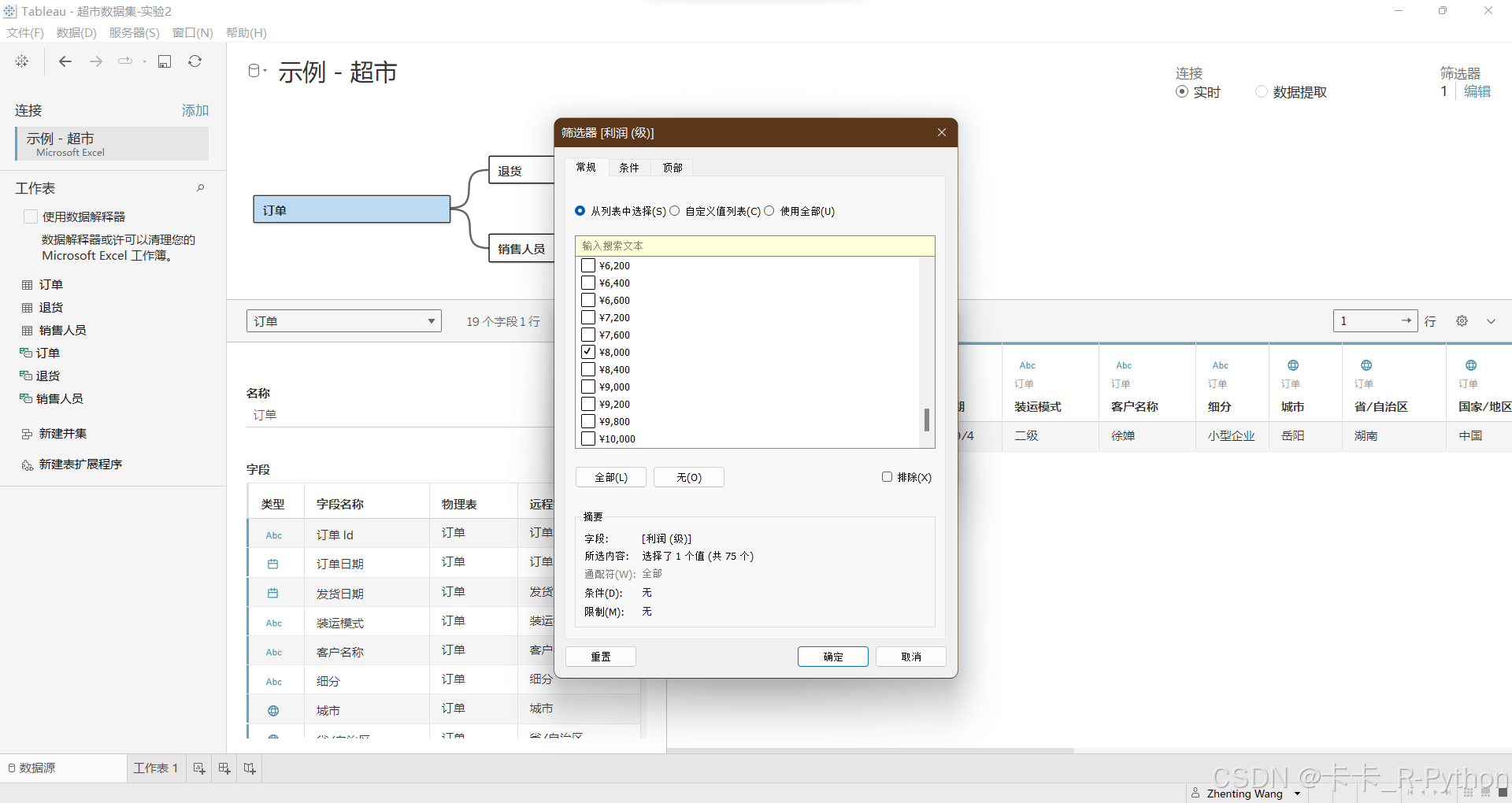The height and width of the screenshot is (803, 1512).
Task: Open the dropdown arrow next to redo icon
Action: 144,61
